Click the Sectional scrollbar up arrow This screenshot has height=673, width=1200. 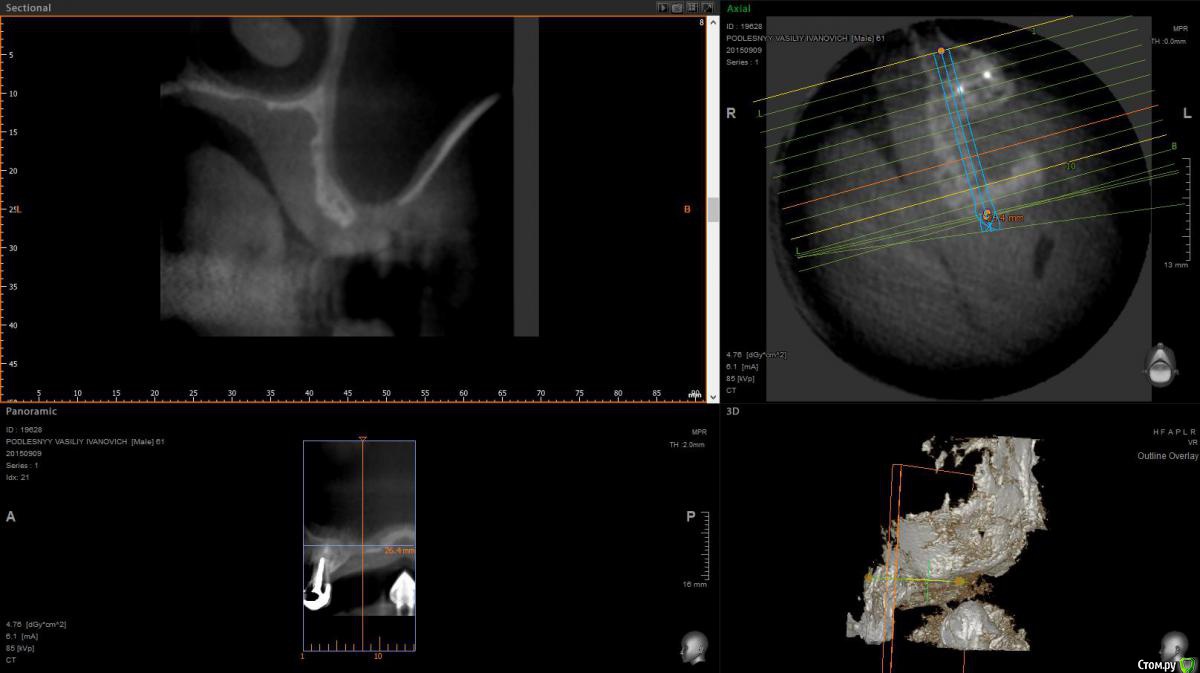point(713,22)
